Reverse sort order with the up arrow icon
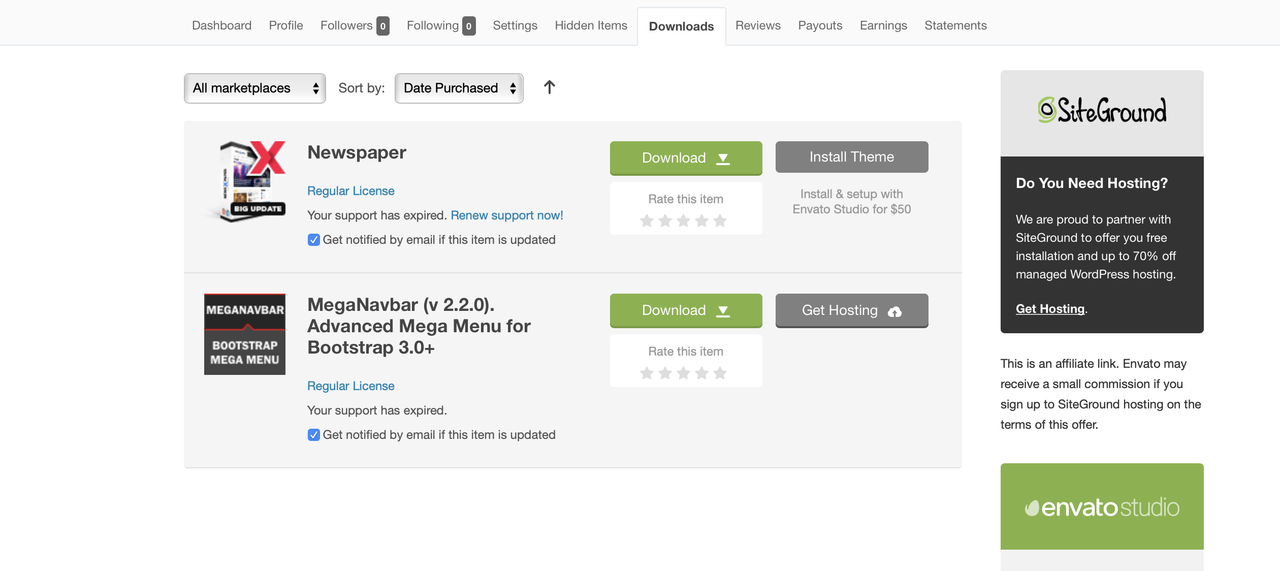 click(x=549, y=87)
